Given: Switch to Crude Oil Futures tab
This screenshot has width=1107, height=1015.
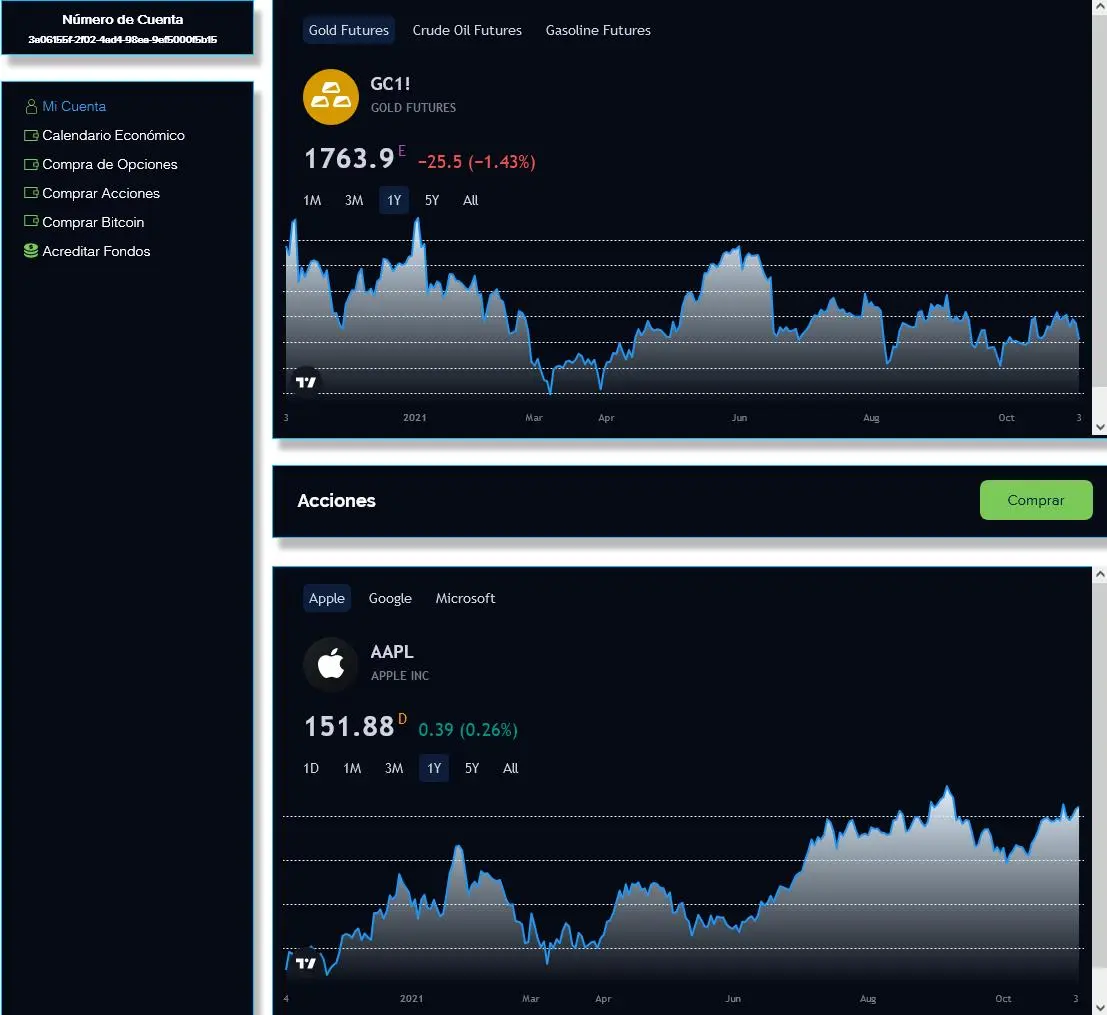Looking at the screenshot, I should pos(467,30).
